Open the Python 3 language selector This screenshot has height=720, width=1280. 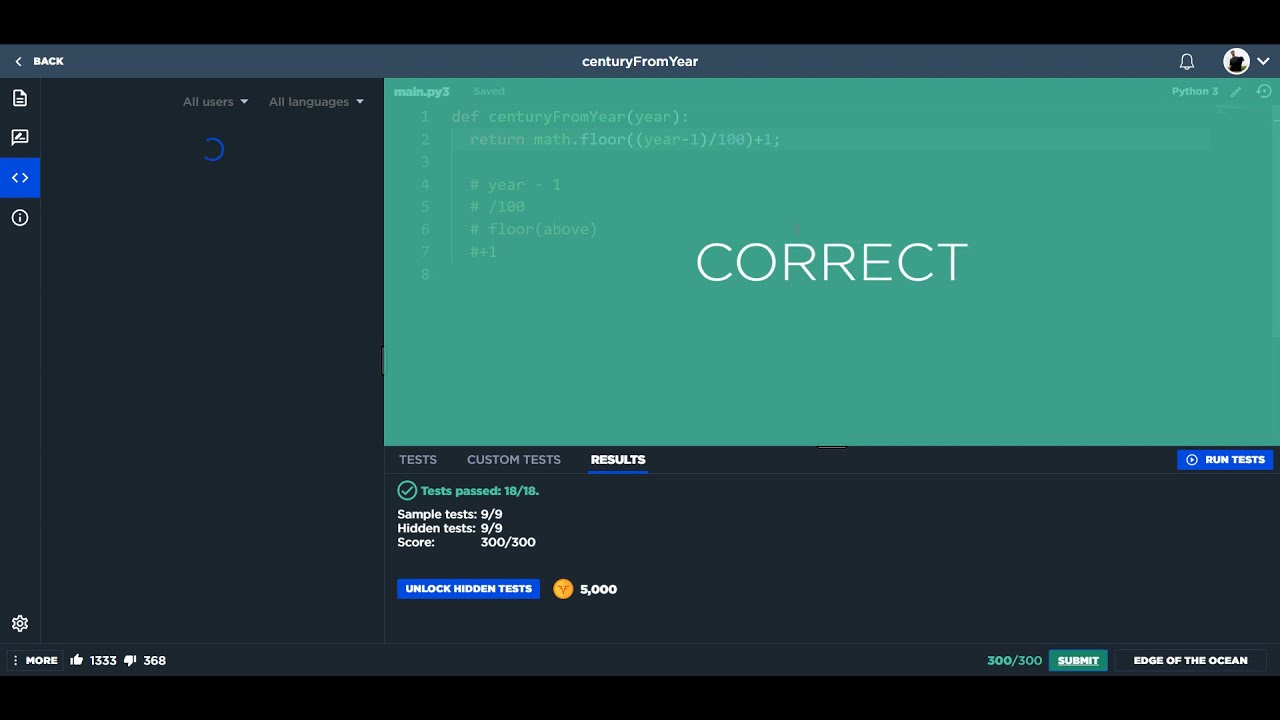tap(1195, 91)
